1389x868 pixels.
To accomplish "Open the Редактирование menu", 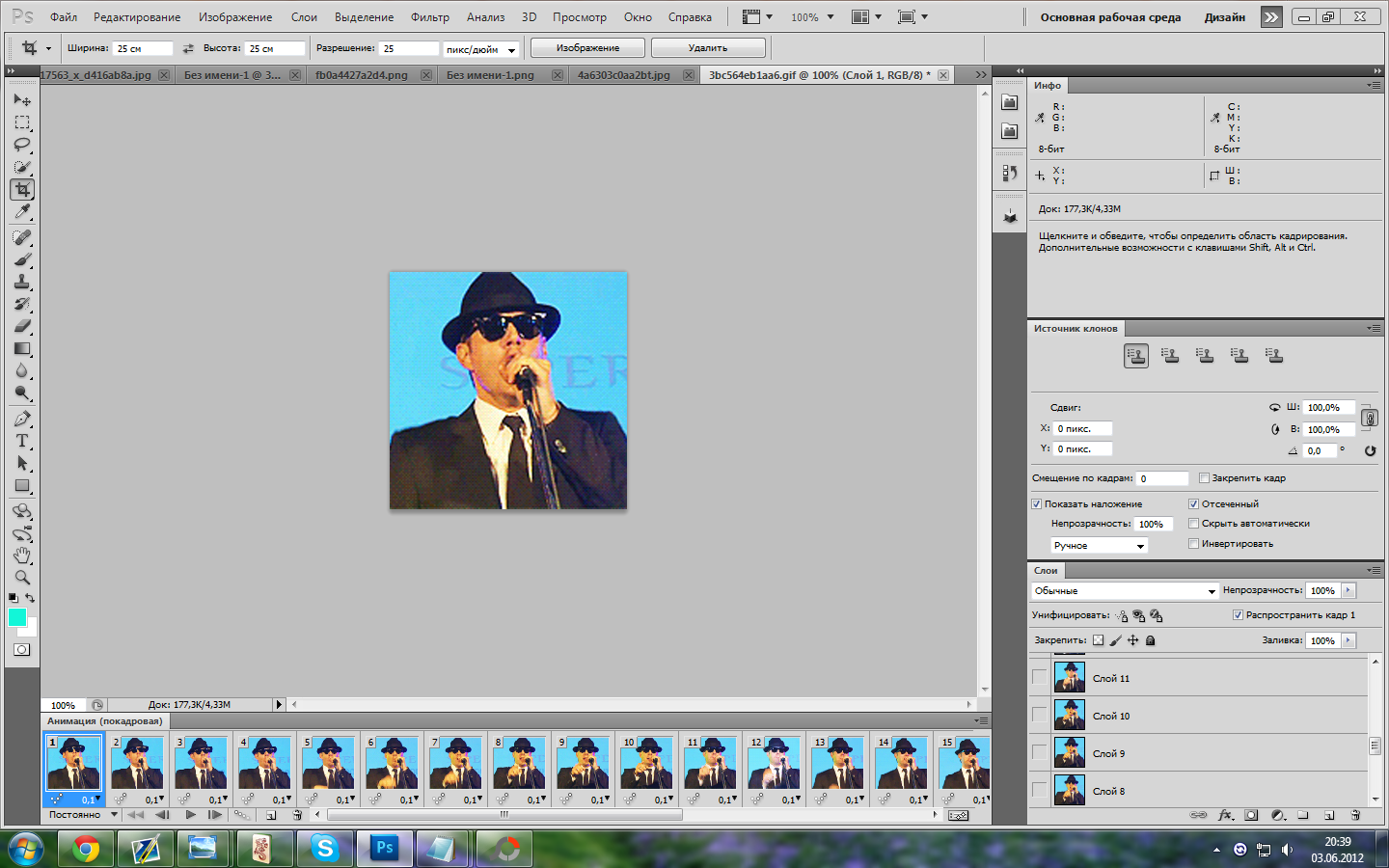I will click(137, 17).
